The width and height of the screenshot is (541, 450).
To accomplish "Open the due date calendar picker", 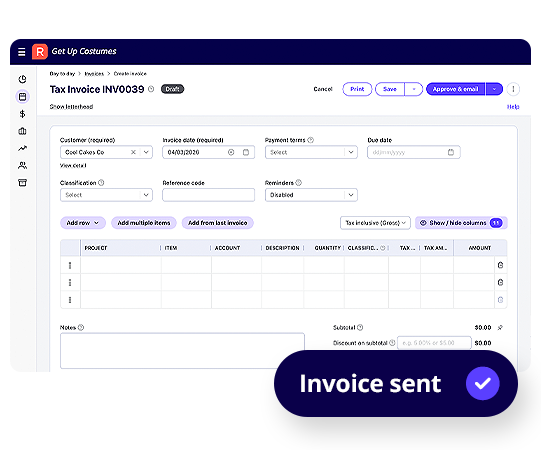I will pyautogui.click(x=451, y=152).
